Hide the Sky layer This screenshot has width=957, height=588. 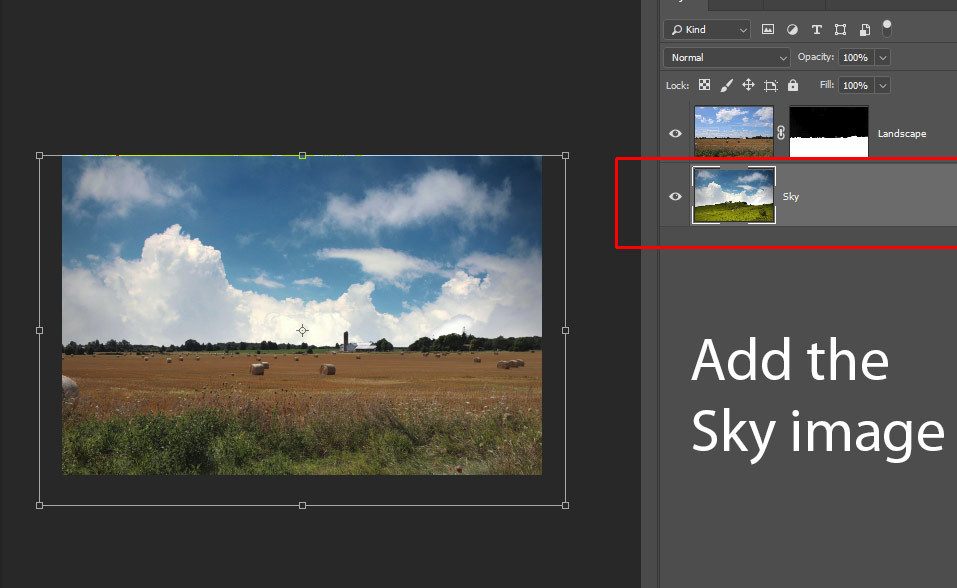click(675, 196)
